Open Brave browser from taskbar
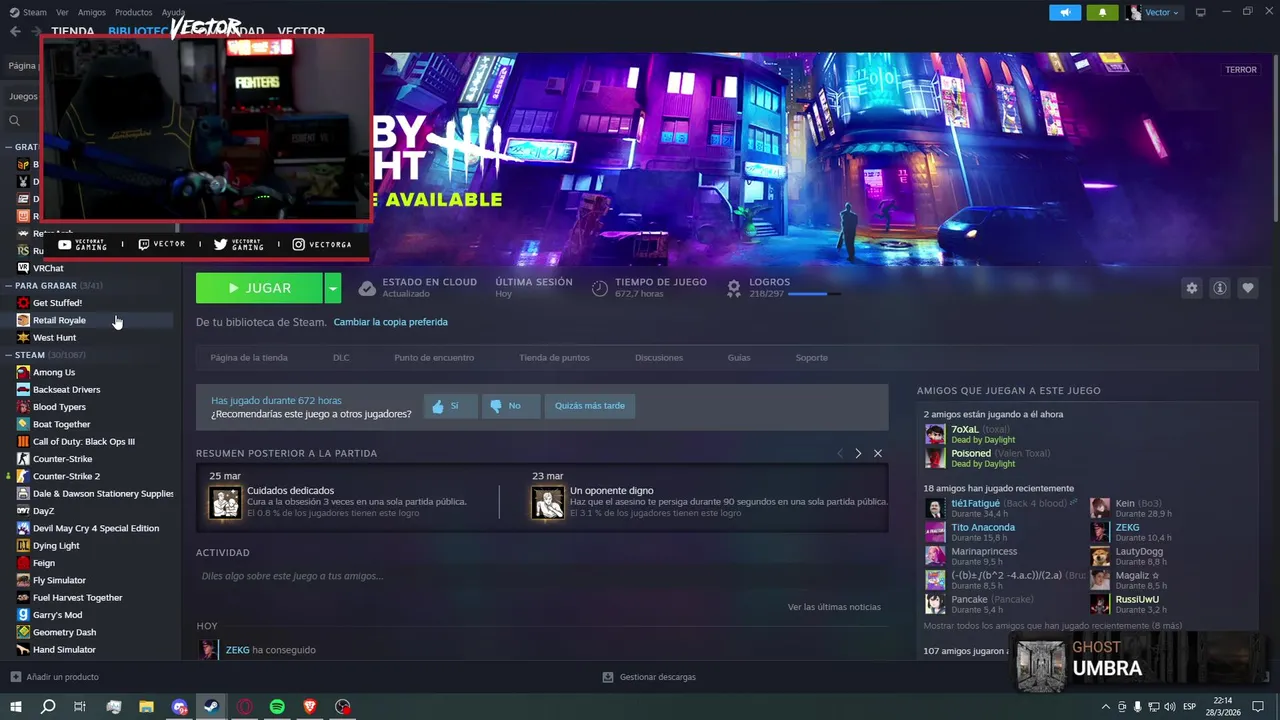 pyautogui.click(x=310, y=706)
